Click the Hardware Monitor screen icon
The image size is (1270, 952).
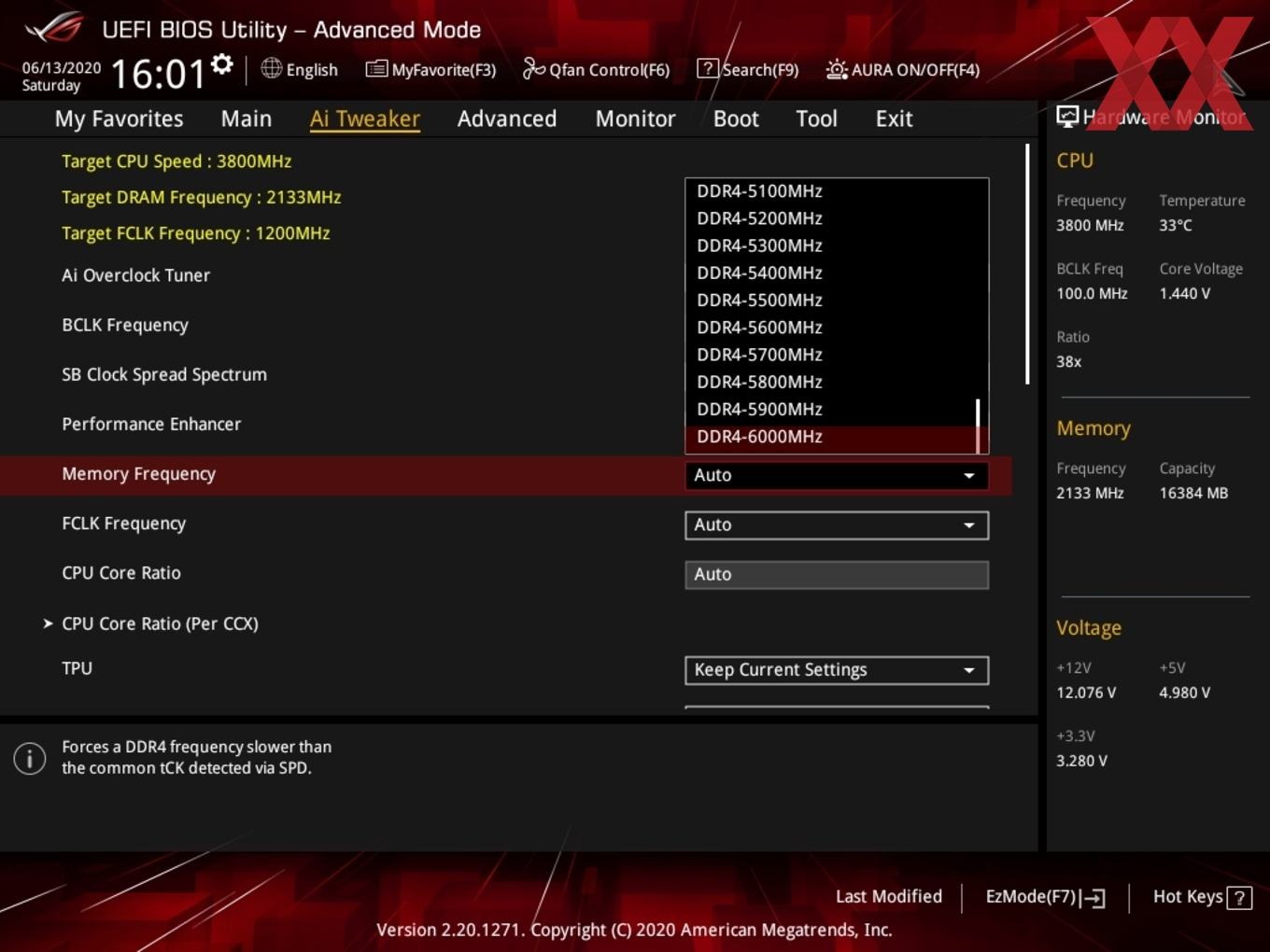point(1067,117)
